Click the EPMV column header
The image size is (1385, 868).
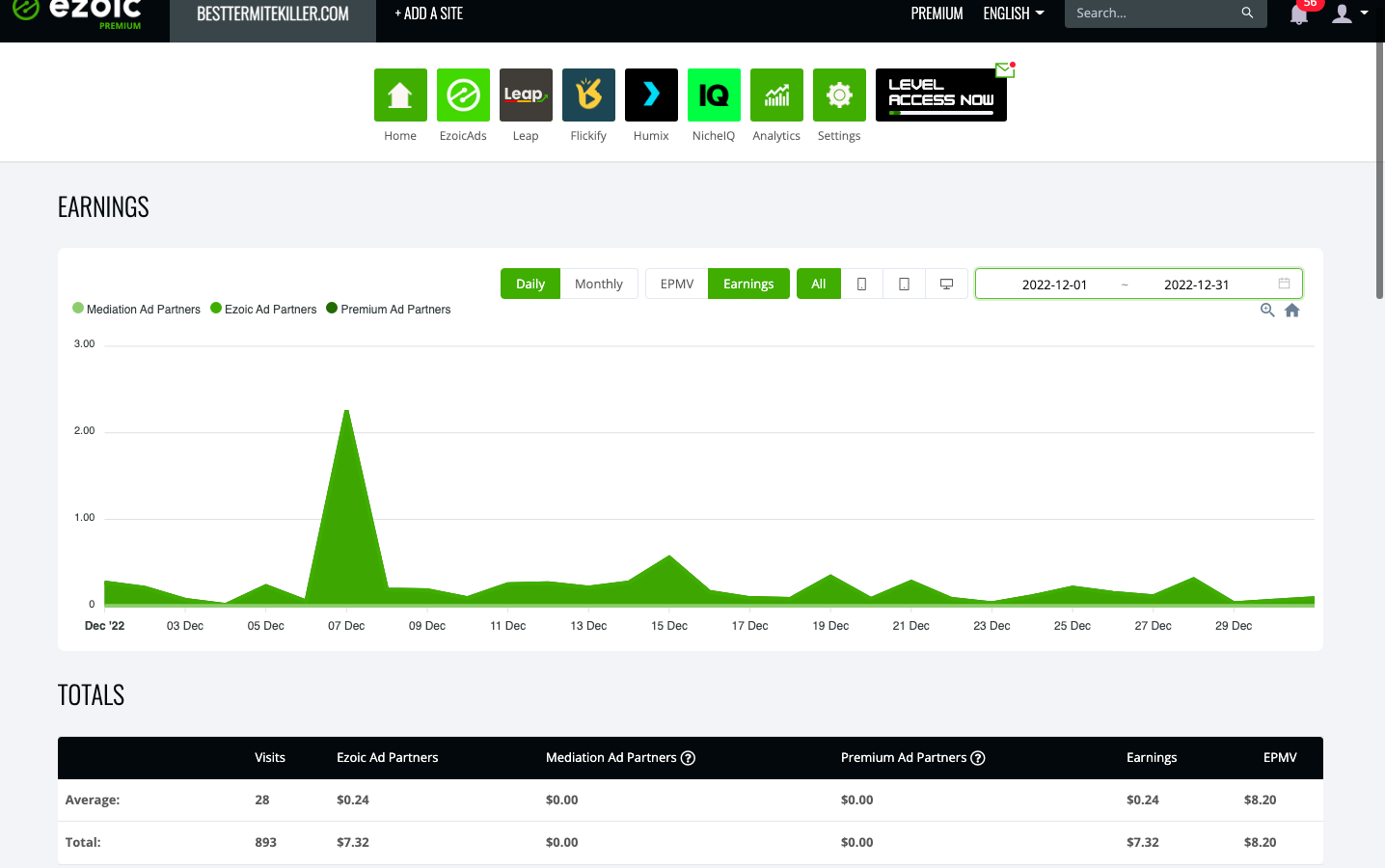tap(1280, 758)
